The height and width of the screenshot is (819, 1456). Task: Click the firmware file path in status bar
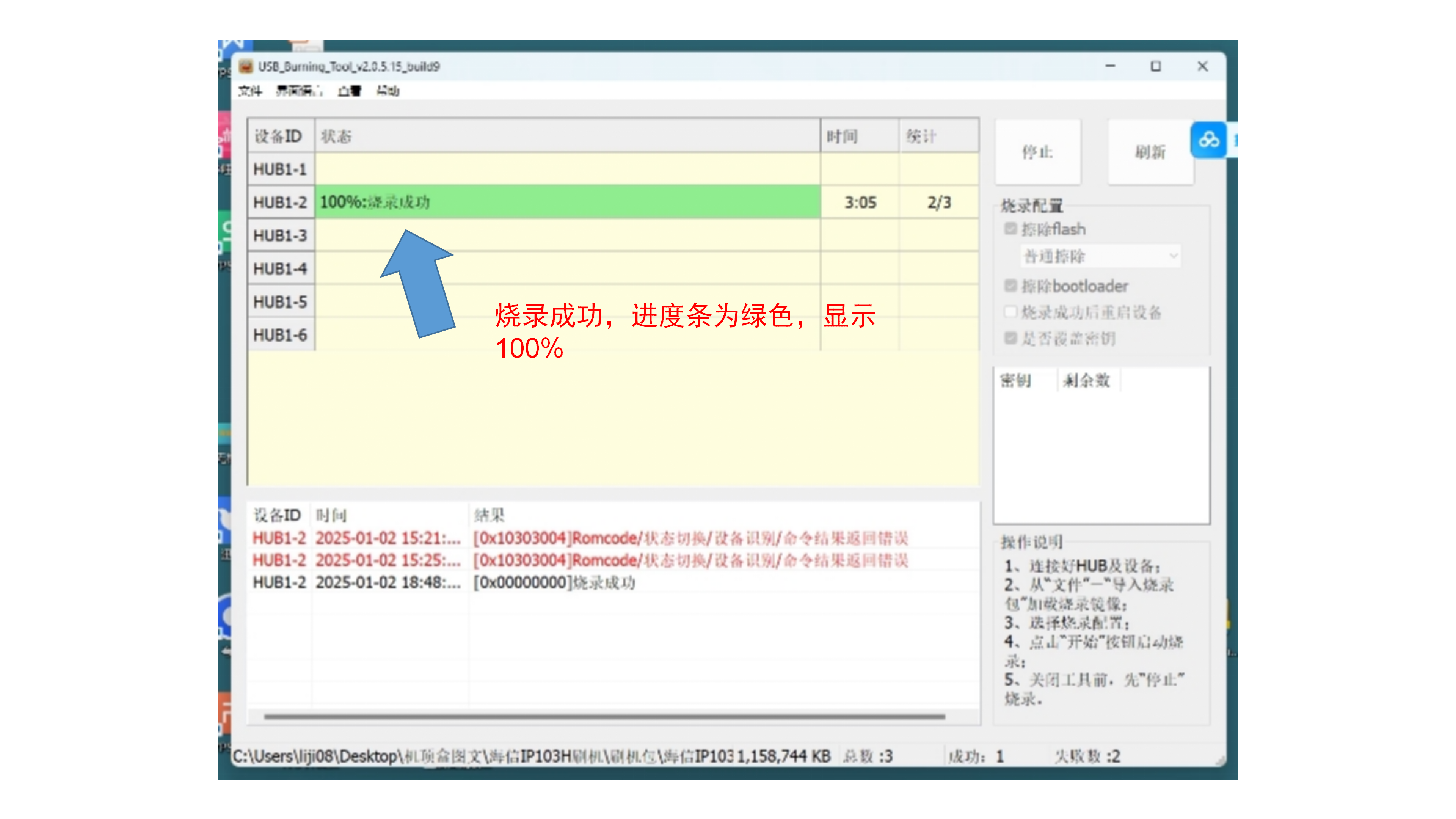(483, 756)
